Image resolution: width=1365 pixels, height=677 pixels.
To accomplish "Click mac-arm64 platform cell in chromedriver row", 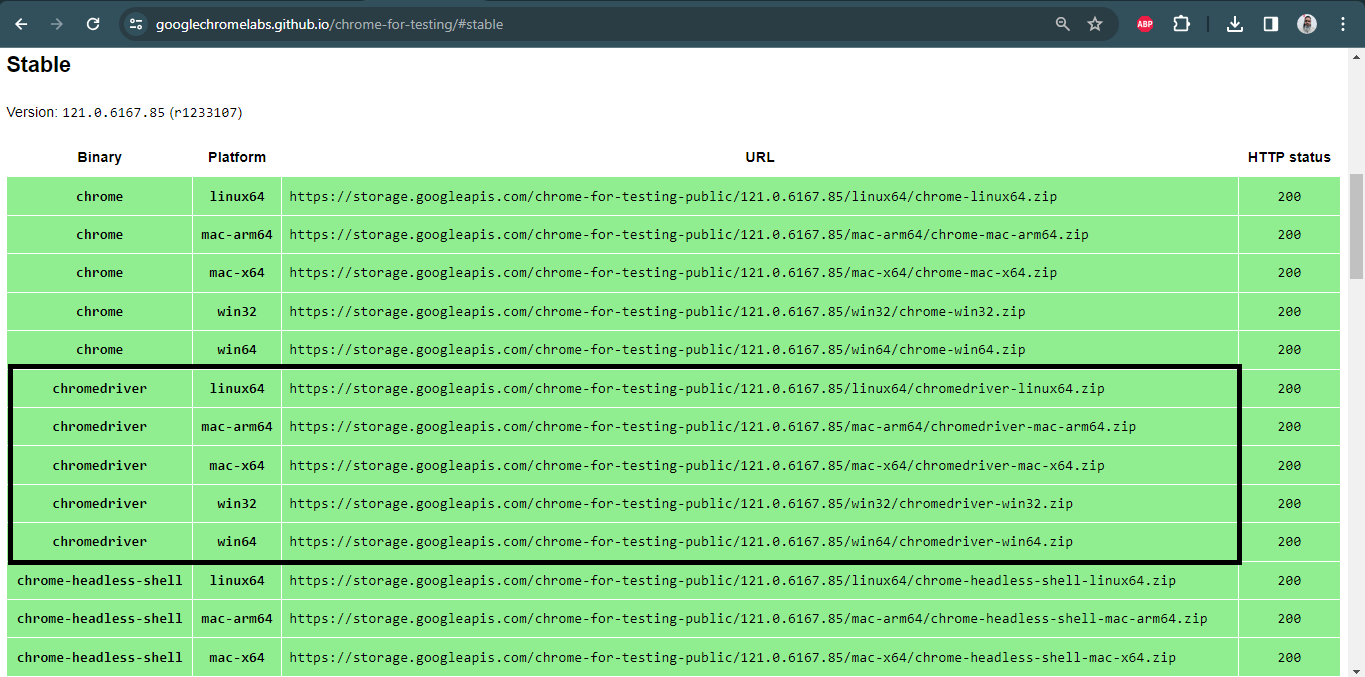I will coord(237,427).
